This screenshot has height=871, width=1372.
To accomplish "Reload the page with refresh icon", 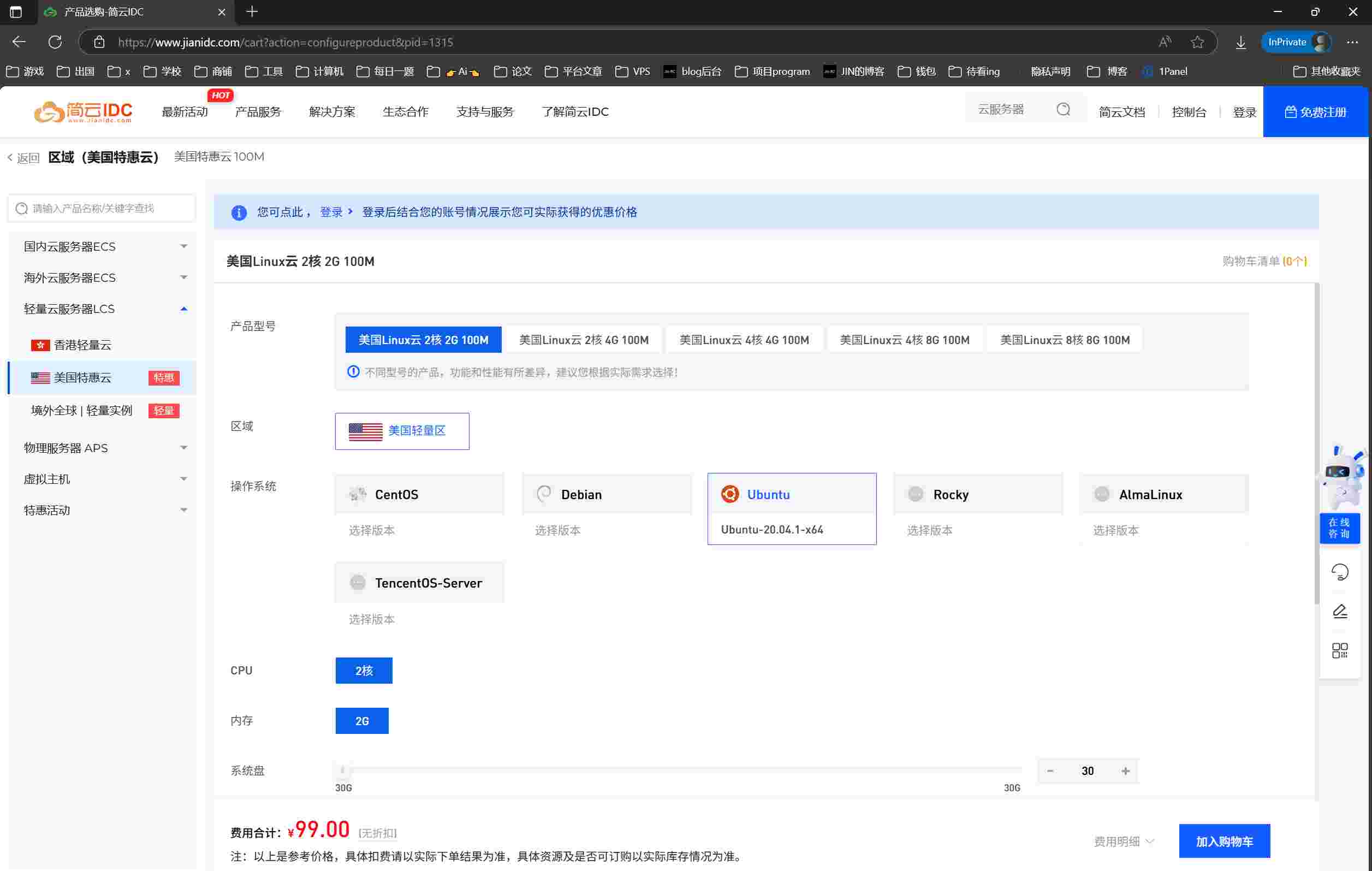I will tap(55, 42).
